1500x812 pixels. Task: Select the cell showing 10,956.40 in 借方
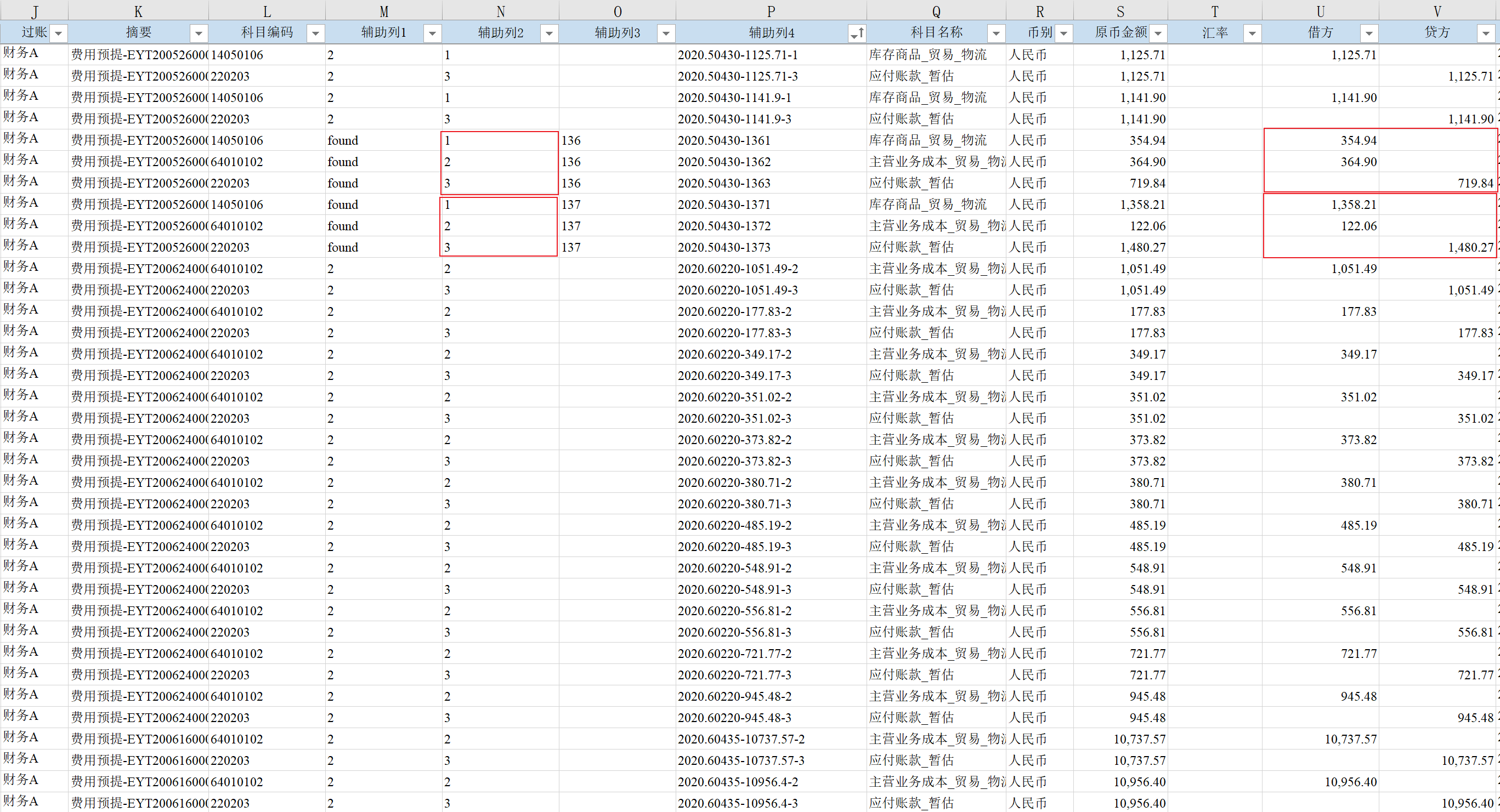coord(1350,782)
